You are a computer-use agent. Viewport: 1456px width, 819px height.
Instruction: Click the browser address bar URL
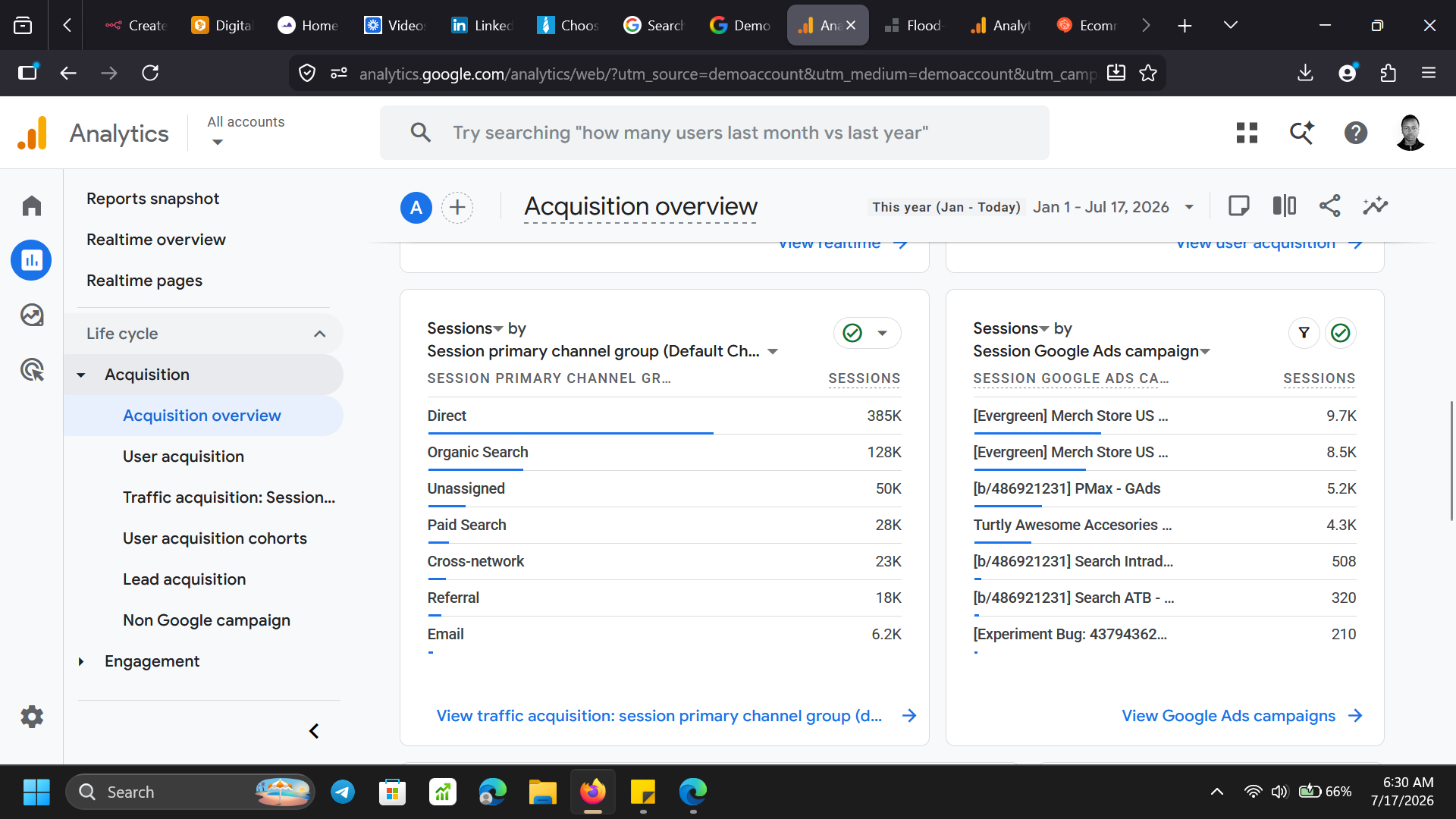(x=726, y=74)
